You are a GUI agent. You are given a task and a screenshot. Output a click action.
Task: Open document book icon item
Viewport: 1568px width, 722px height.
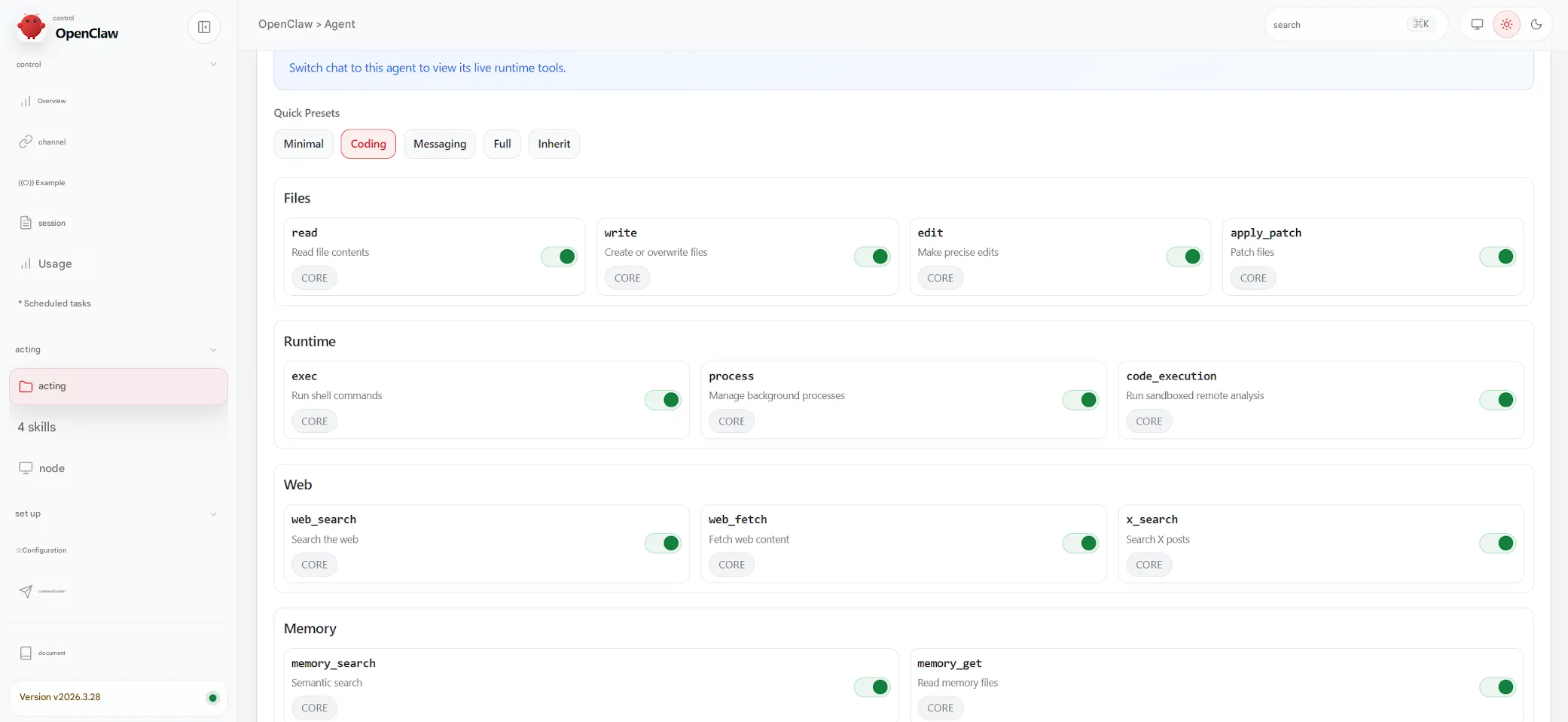pos(26,653)
